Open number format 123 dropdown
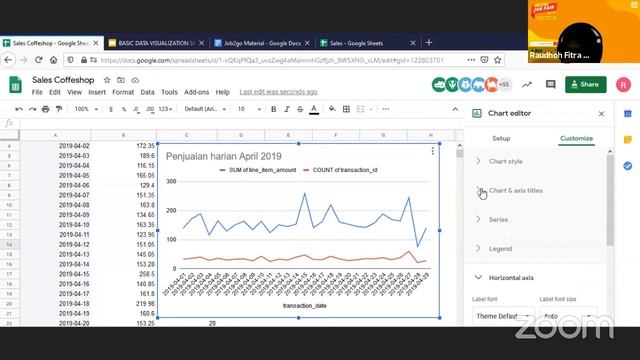640x360 pixels. (165, 109)
